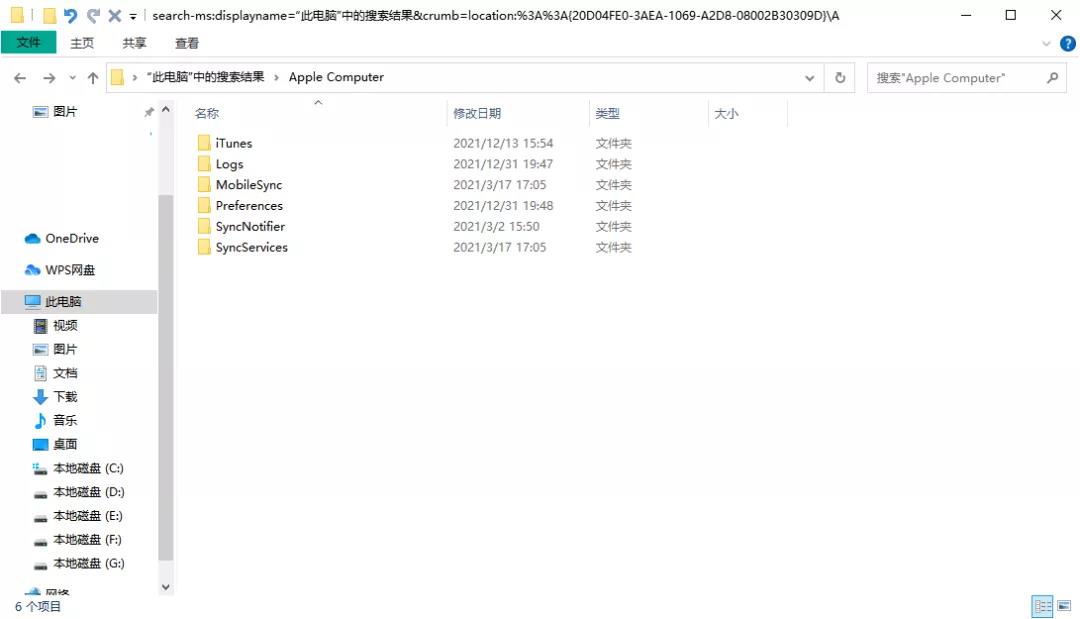This screenshot has height=619, width=1080.
Task: Open the 文件 menu
Action: pos(30,43)
